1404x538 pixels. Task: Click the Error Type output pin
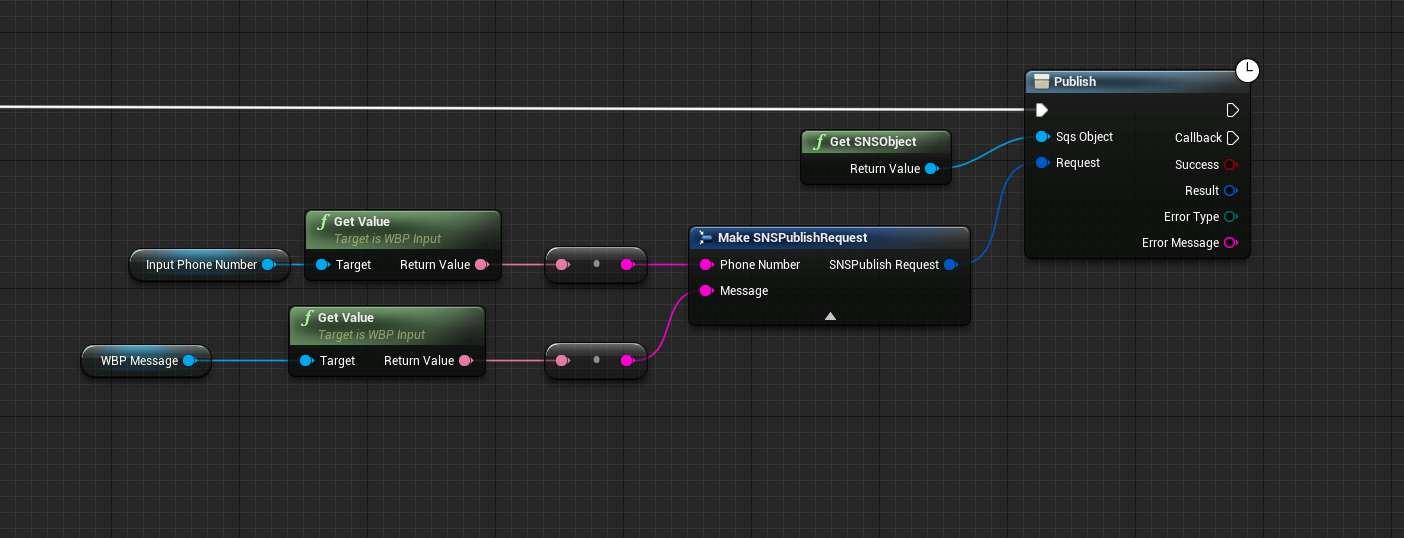pyautogui.click(x=1231, y=217)
